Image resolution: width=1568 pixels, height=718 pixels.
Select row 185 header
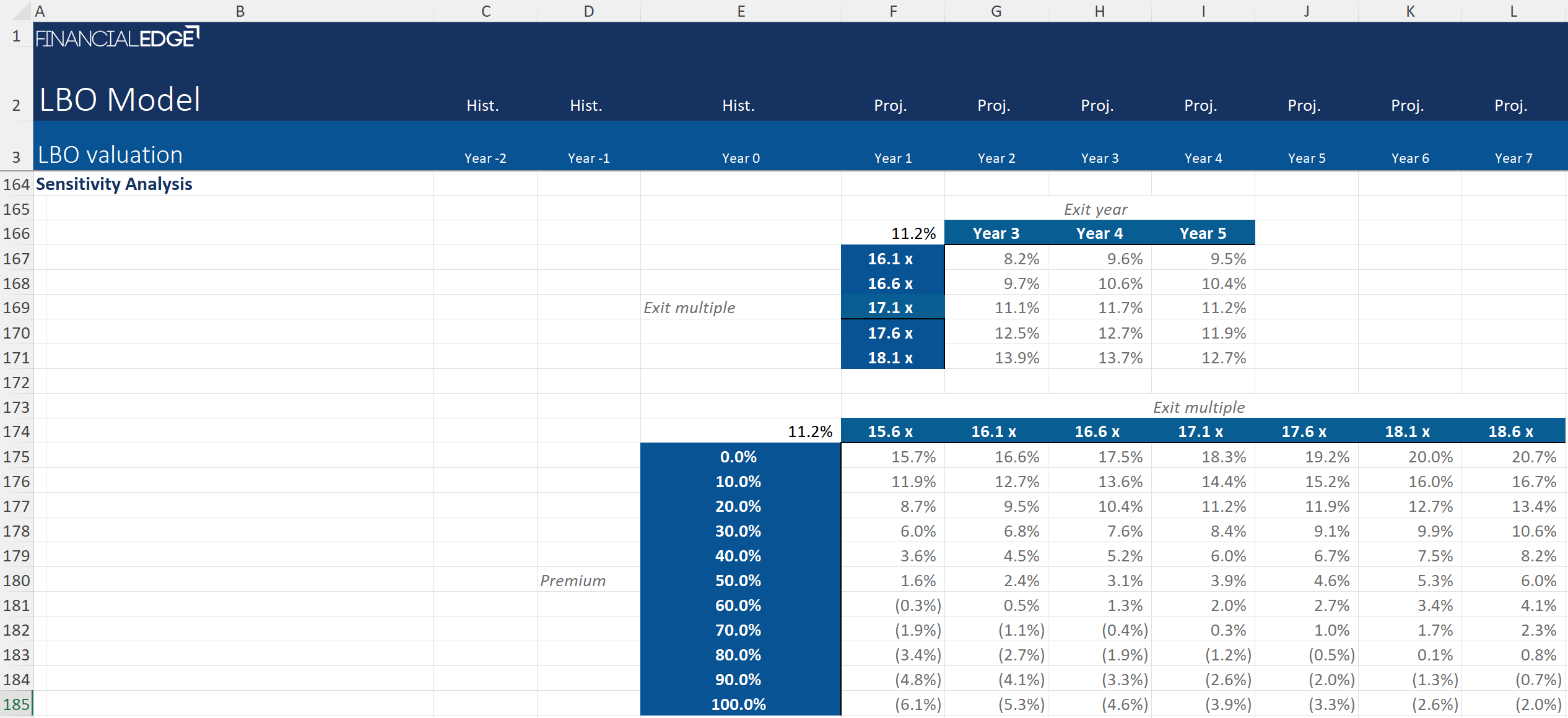pos(16,704)
